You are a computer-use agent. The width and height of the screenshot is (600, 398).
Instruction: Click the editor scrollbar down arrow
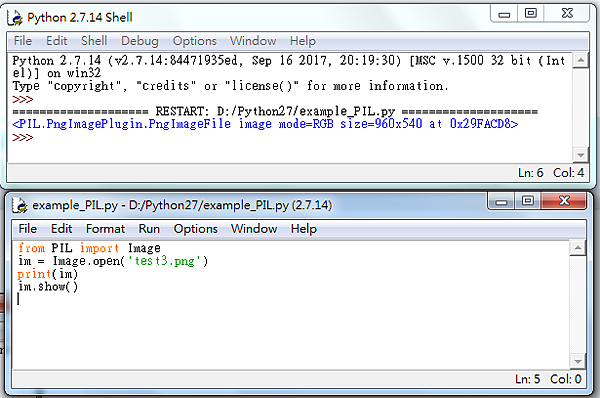tap(577, 361)
